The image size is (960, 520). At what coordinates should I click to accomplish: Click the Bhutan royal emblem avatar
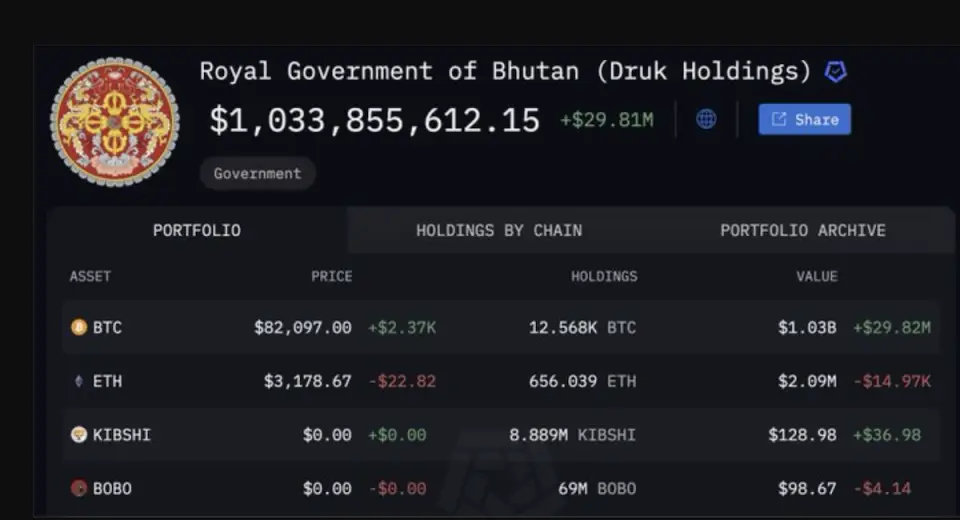(x=114, y=122)
